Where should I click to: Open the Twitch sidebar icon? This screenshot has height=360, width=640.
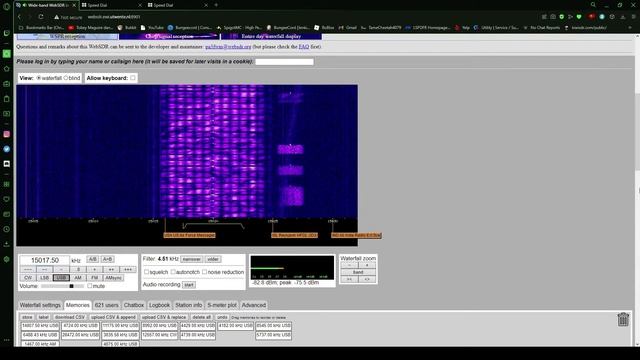tap(7, 33)
